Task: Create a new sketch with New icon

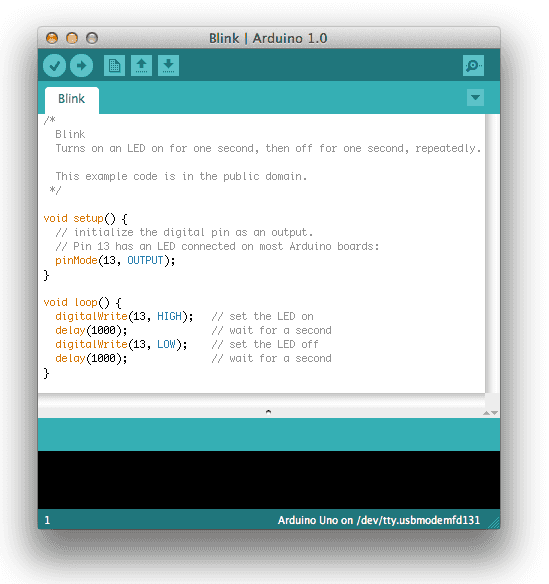Action: coord(114,66)
